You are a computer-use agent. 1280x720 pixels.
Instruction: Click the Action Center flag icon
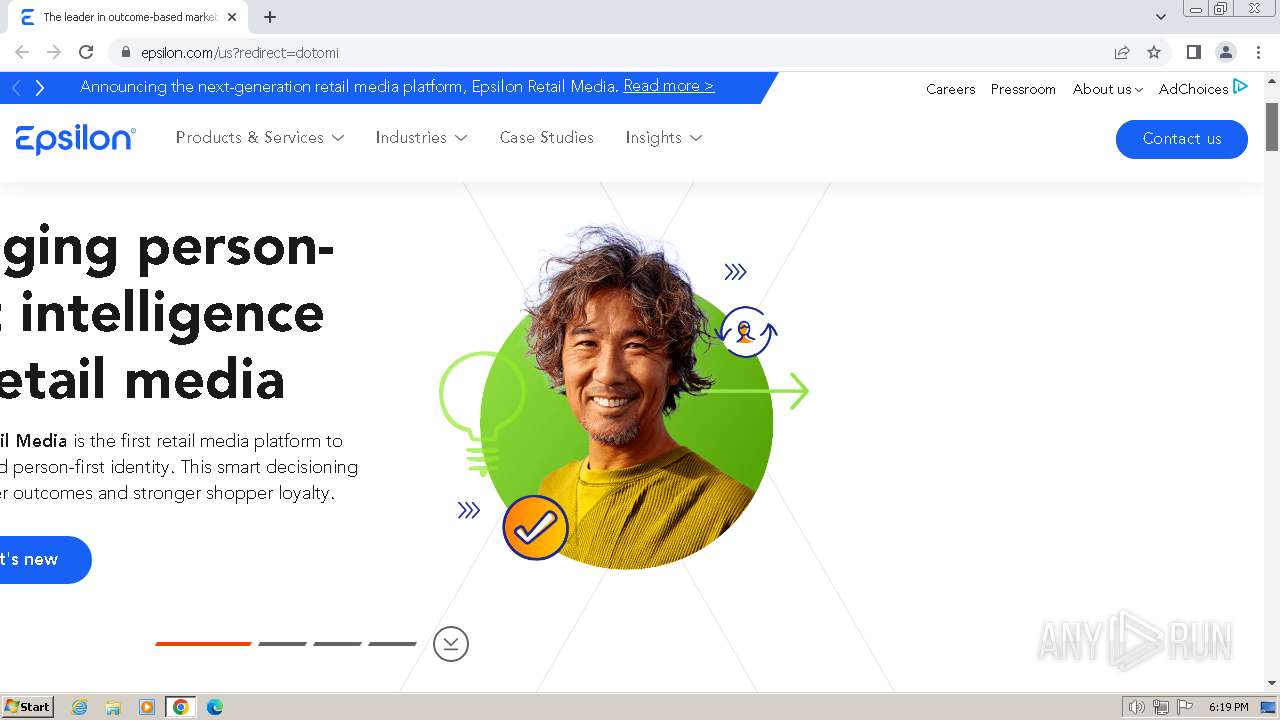pos(1185,707)
